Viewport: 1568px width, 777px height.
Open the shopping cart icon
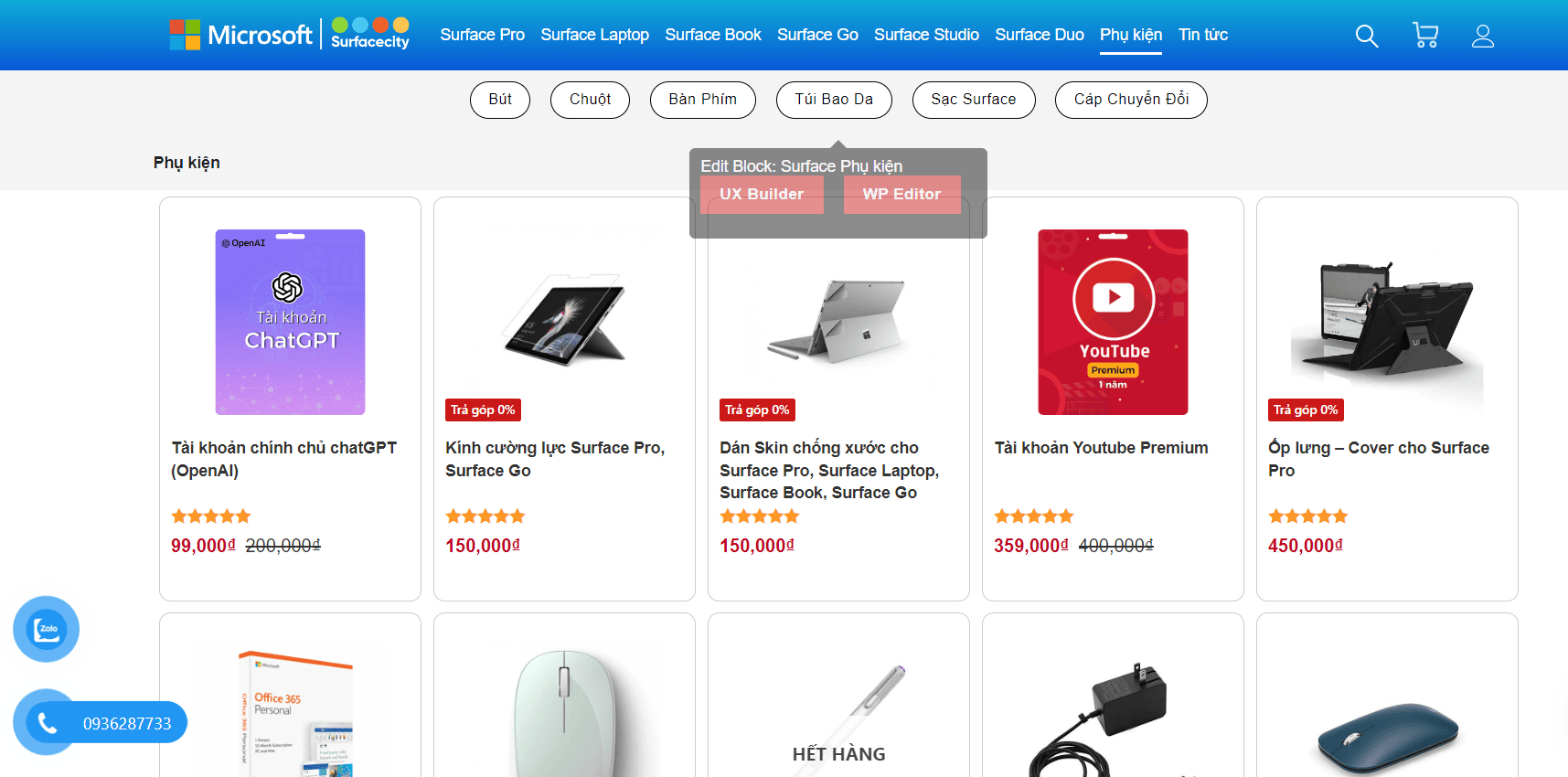tap(1424, 36)
